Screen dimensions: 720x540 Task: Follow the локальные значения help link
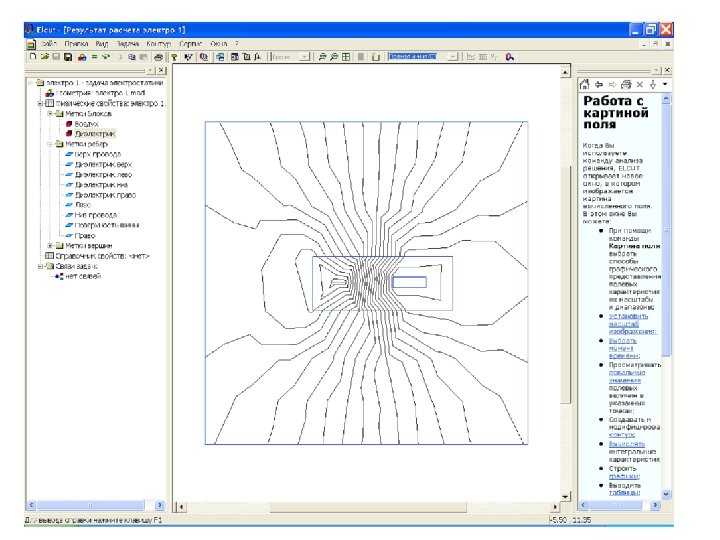[627, 377]
